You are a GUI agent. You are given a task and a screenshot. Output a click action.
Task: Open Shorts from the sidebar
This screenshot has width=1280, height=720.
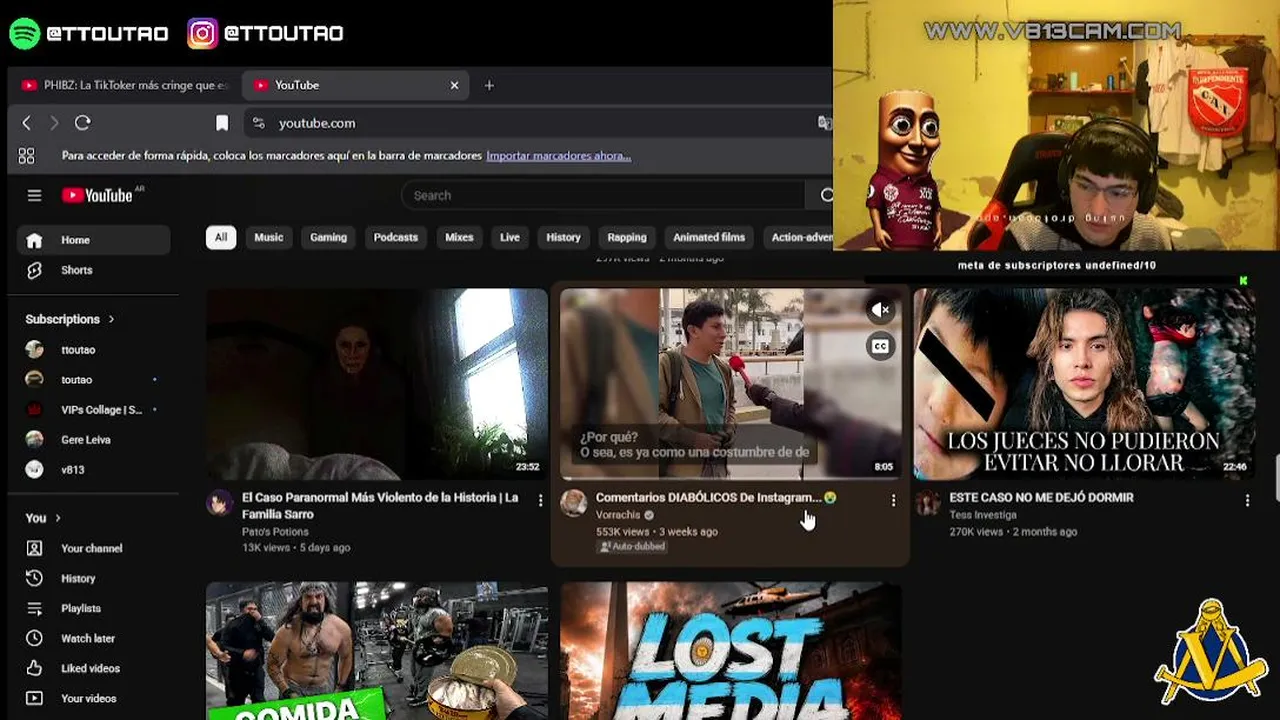94,270
